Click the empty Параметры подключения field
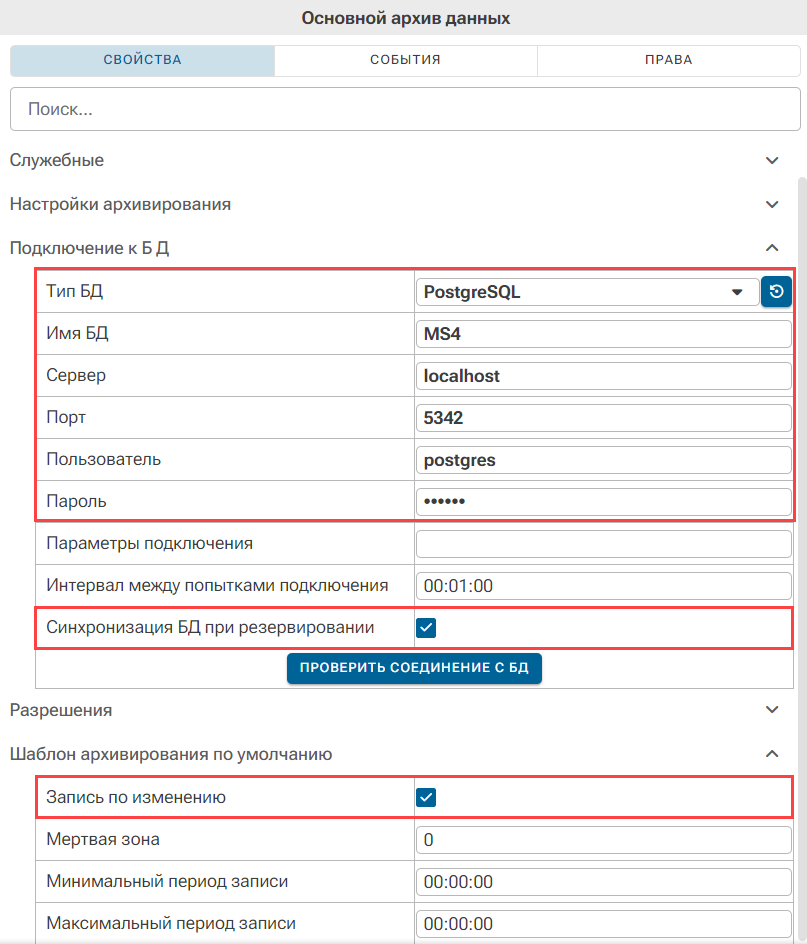 click(603, 544)
